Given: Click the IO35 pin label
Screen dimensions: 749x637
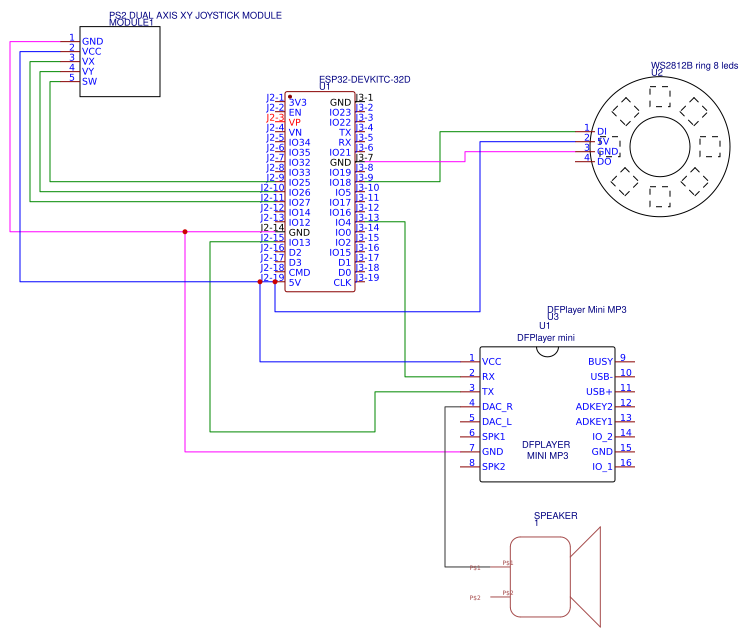Looking at the screenshot, I should (x=299, y=153).
